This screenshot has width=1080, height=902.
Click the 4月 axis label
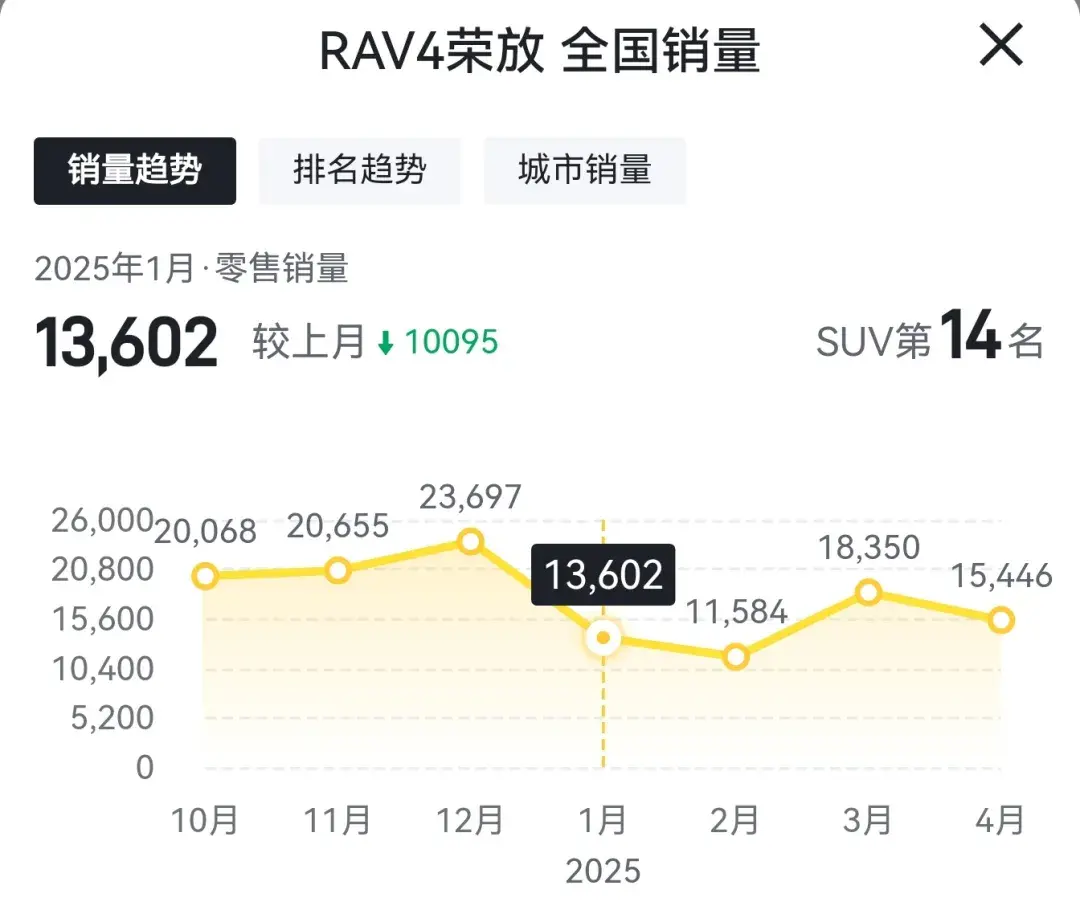pyautogui.click(x=1001, y=821)
